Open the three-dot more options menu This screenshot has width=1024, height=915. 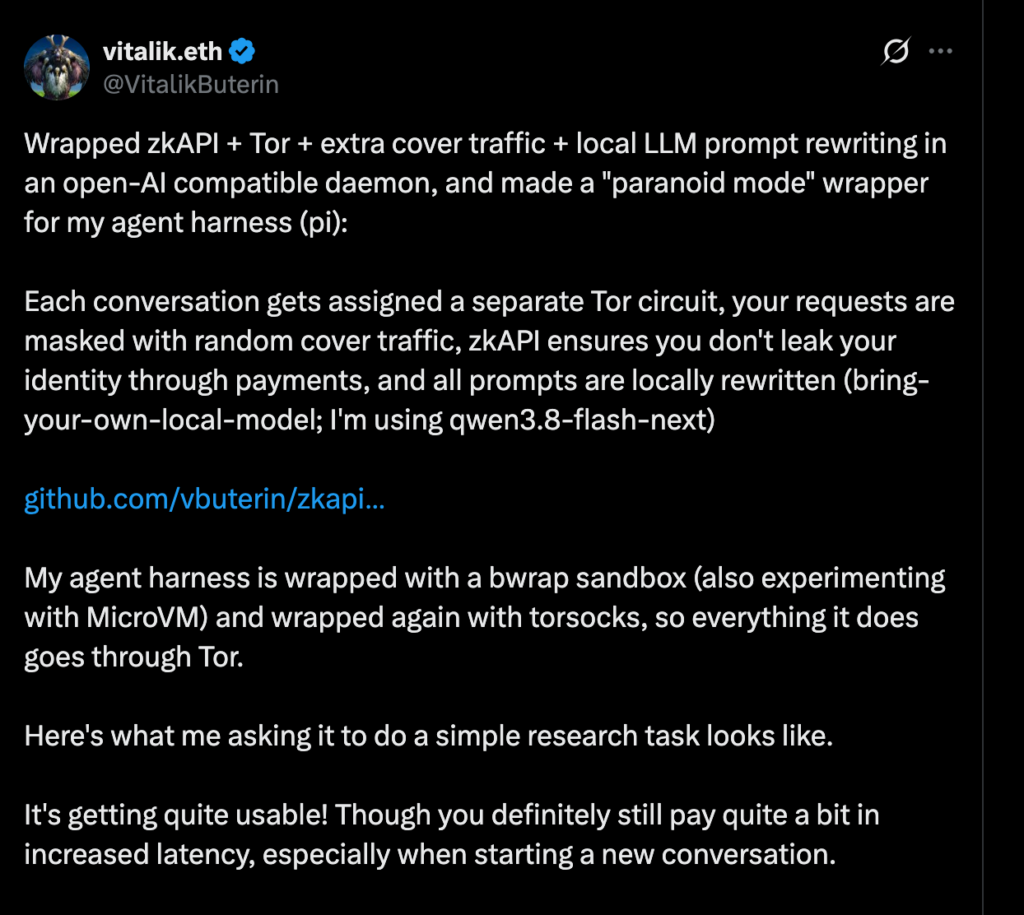click(x=940, y=51)
